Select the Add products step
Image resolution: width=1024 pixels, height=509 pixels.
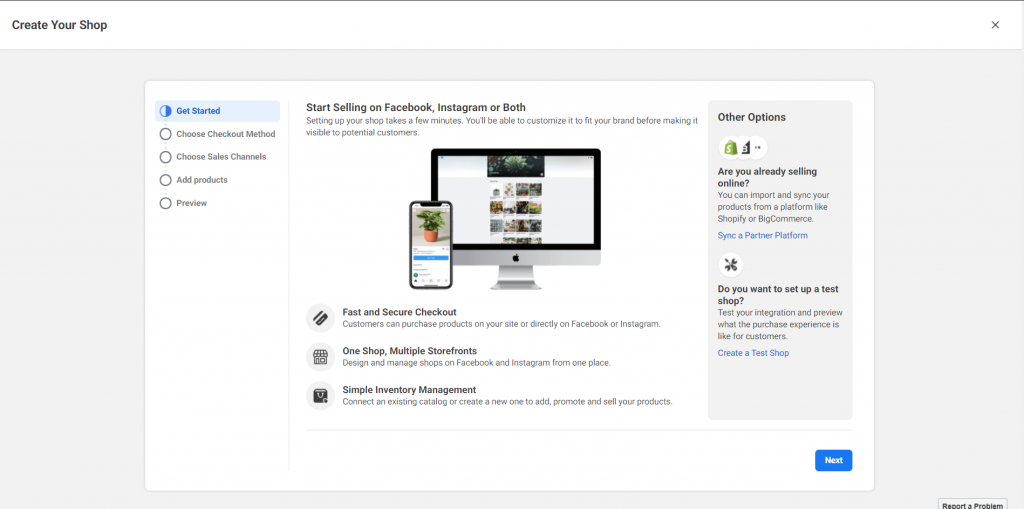pyautogui.click(x=217, y=180)
